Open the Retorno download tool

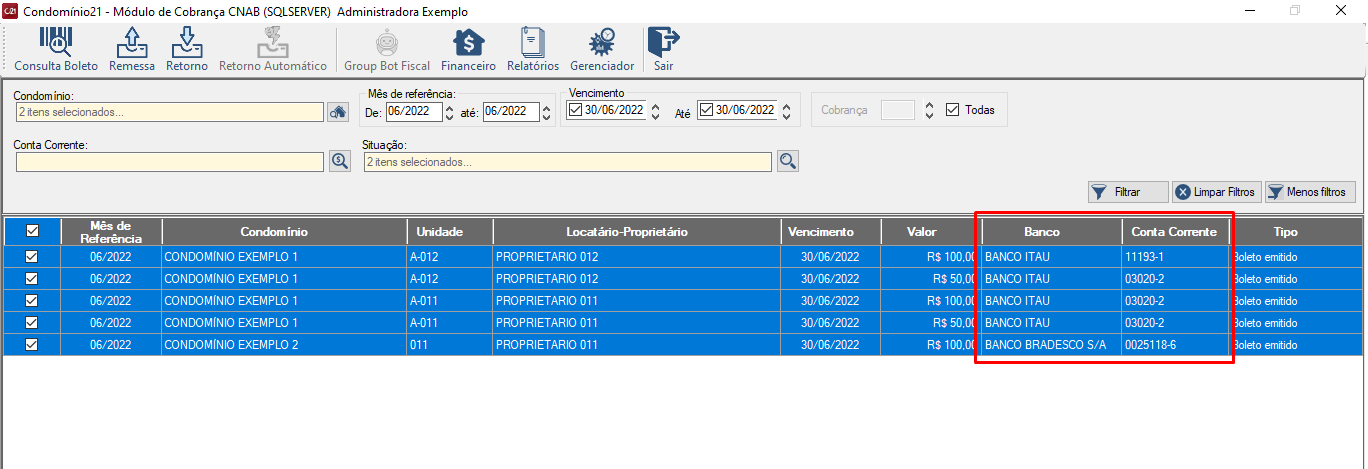pos(187,49)
